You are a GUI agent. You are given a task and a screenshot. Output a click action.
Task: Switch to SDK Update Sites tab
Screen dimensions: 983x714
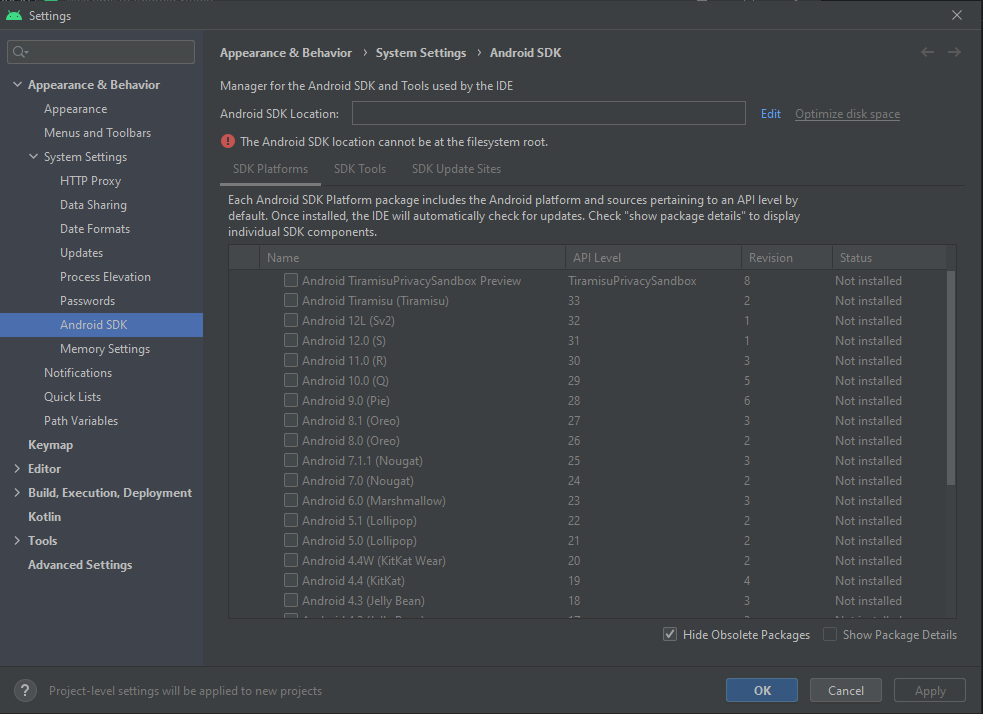pyautogui.click(x=456, y=169)
